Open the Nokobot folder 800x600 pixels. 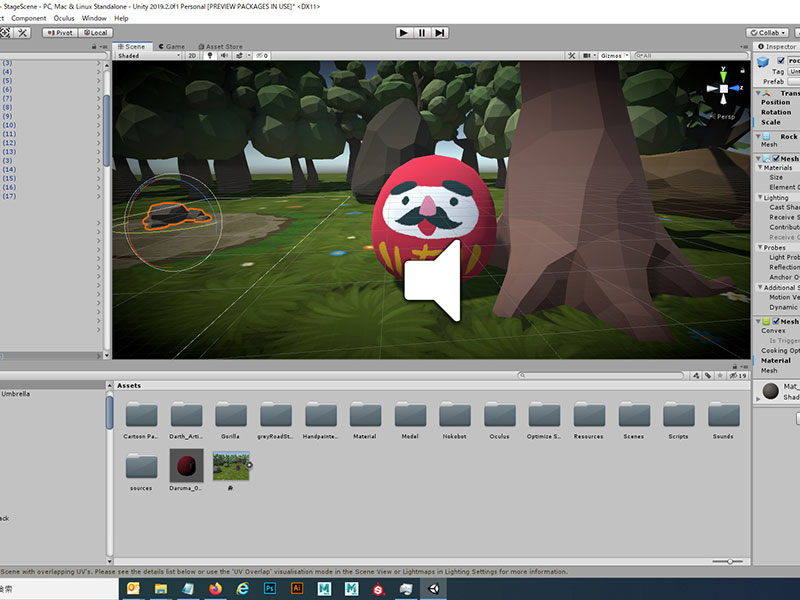coord(455,420)
